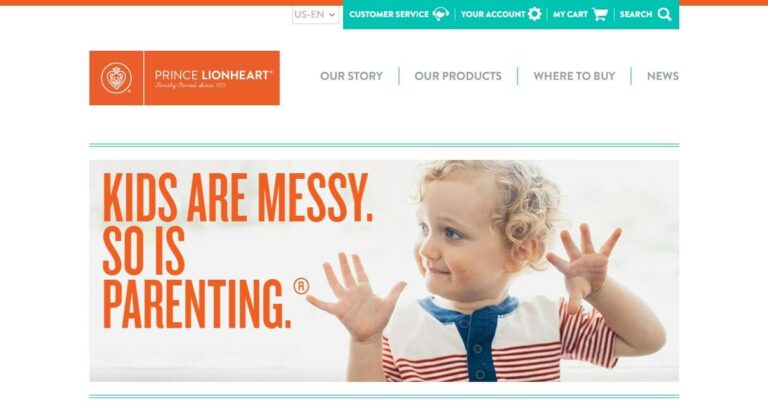Open the Our Story menu item
Image resolution: width=768 pixels, height=406 pixels.
(351, 76)
